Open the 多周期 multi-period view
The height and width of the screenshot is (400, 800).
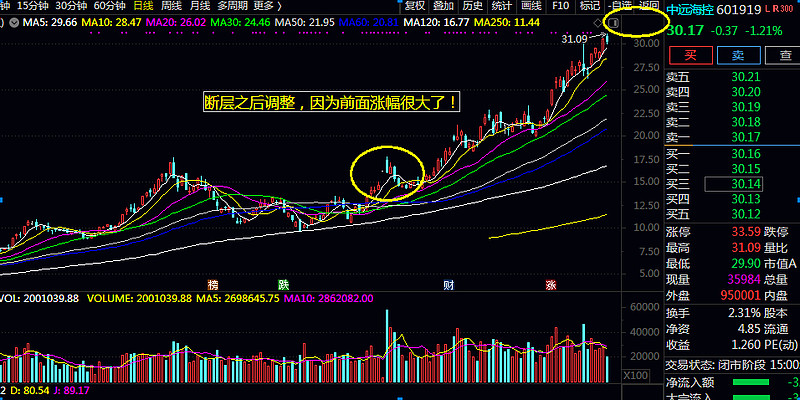[x=232, y=6]
